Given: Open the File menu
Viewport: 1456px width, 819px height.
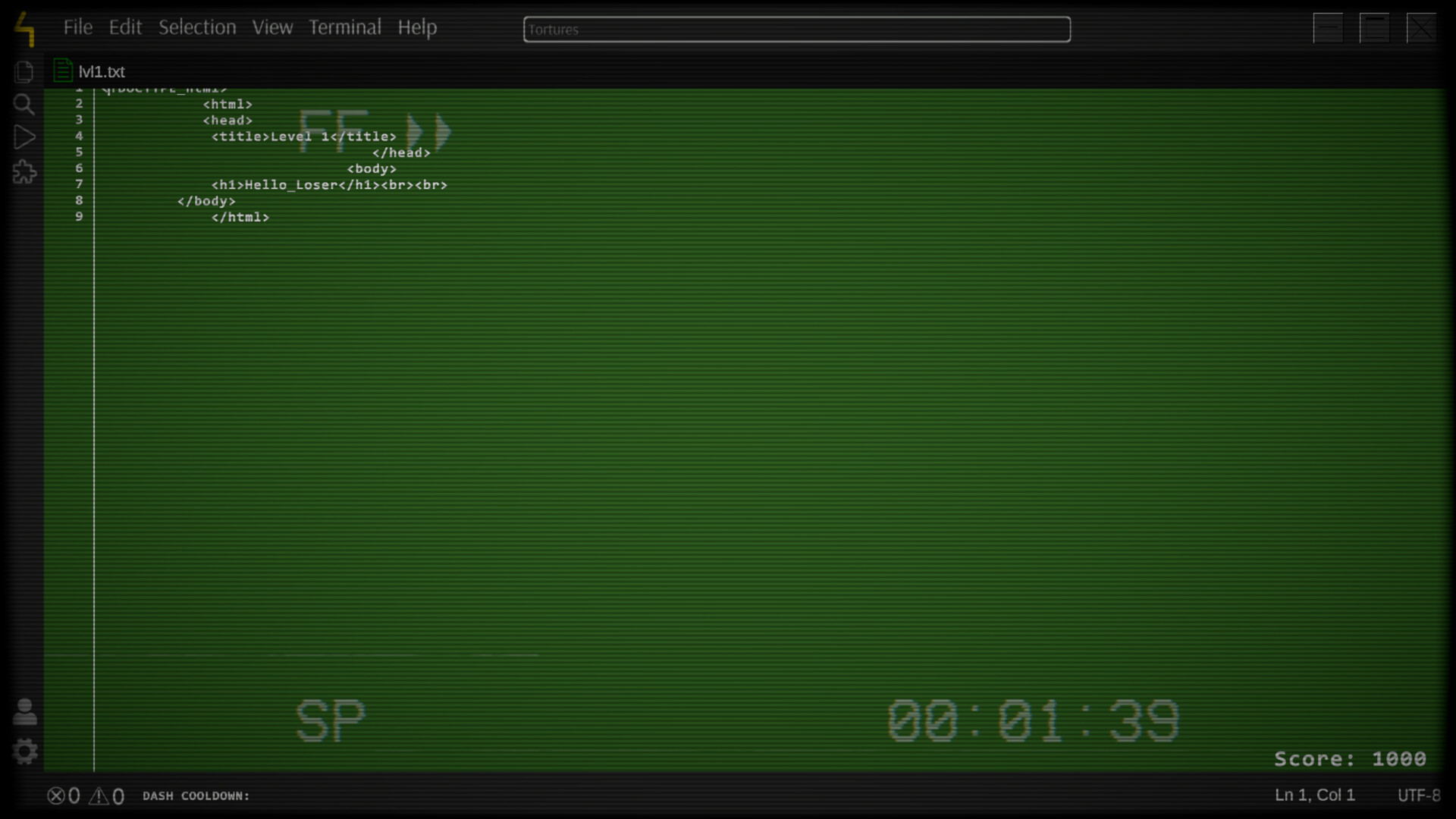Looking at the screenshot, I should tap(78, 27).
